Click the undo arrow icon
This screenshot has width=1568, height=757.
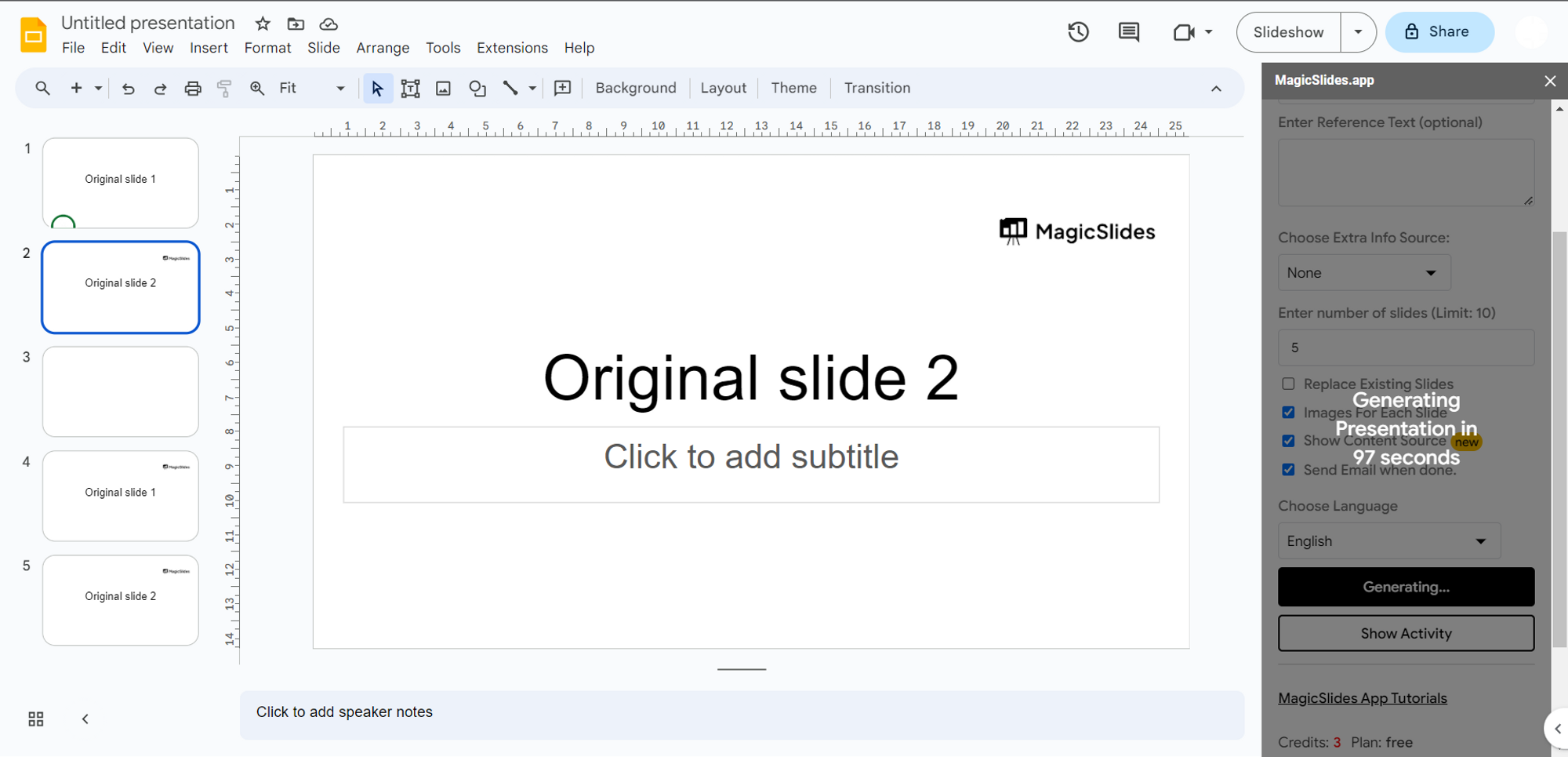(129, 89)
